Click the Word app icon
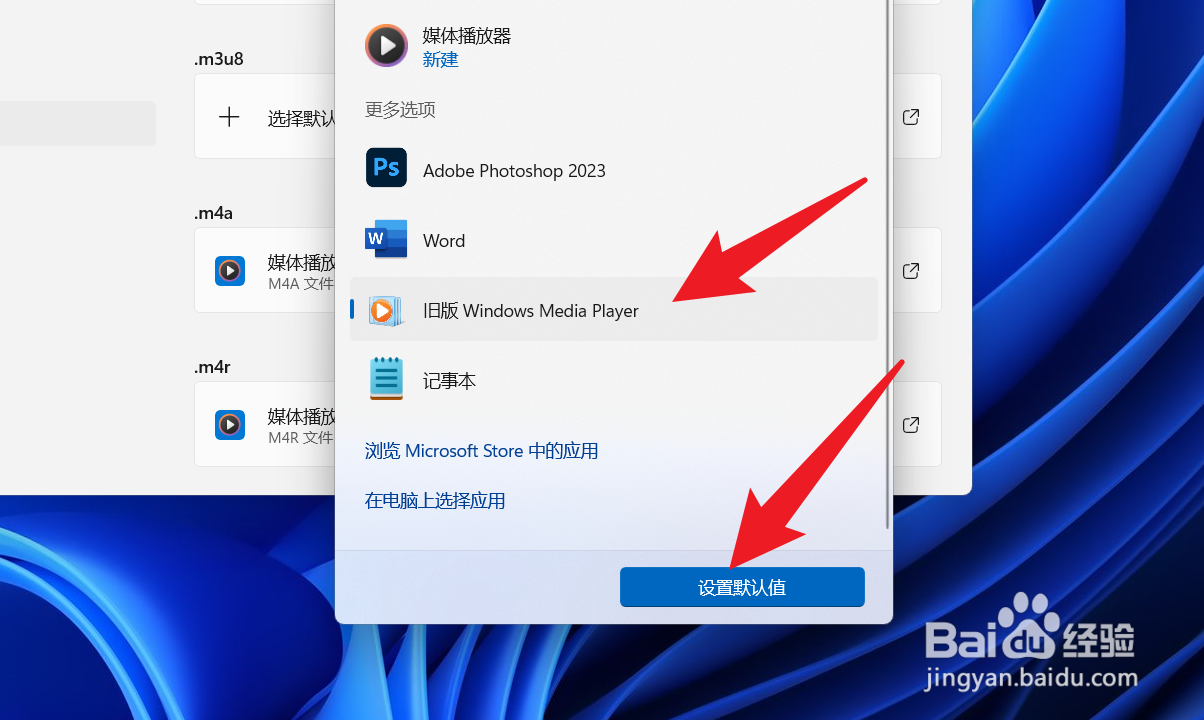The image size is (1204, 720). click(386, 239)
